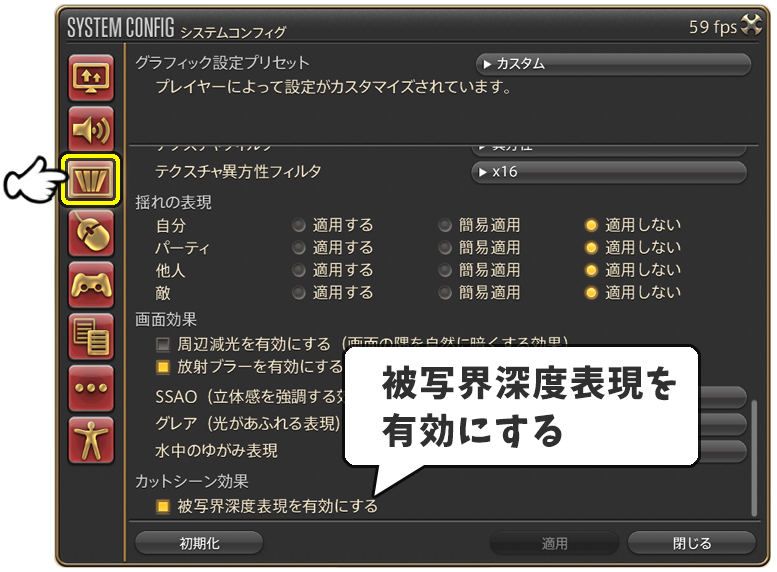Click the 適用 button
777x572 pixels.
(555, 543)
